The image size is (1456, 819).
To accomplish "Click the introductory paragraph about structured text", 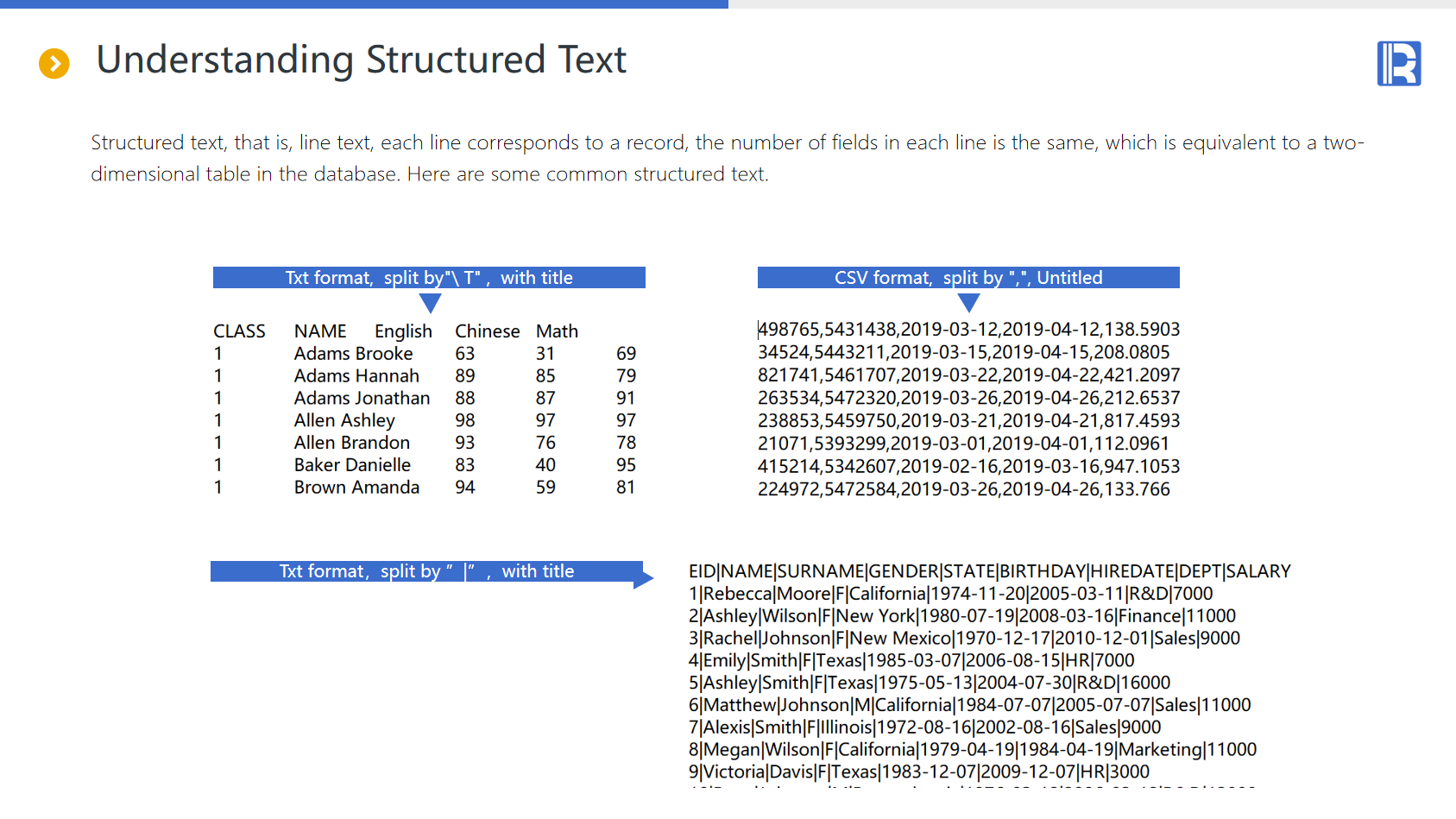I will tap(727, 158).
